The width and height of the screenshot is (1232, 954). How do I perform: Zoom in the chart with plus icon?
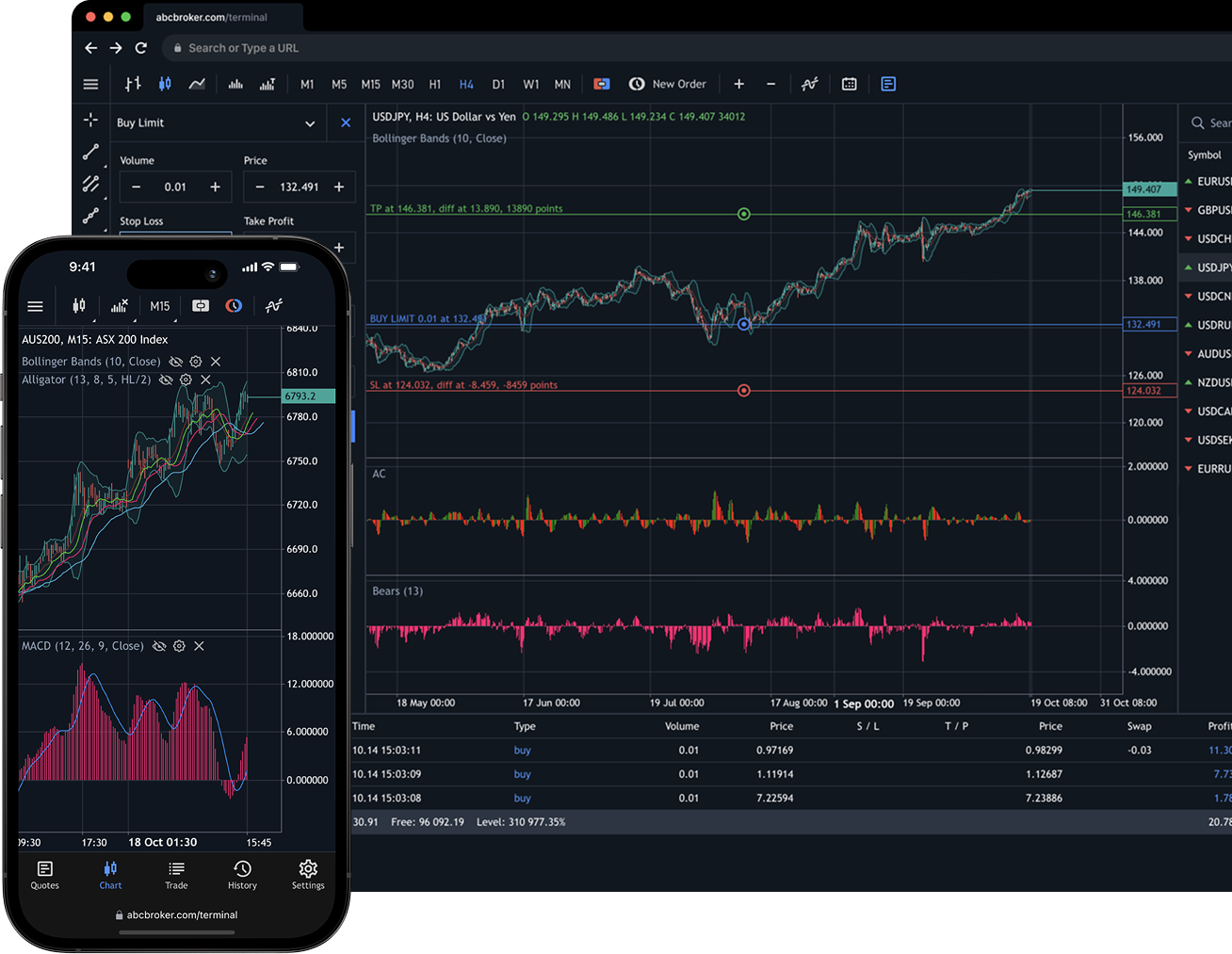click(738, 84)
